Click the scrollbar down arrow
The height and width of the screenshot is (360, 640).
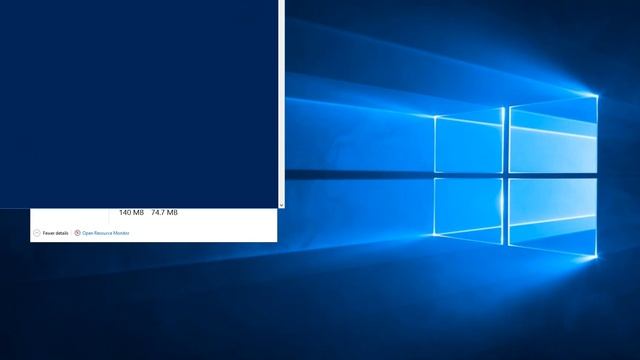pos(281,204)
